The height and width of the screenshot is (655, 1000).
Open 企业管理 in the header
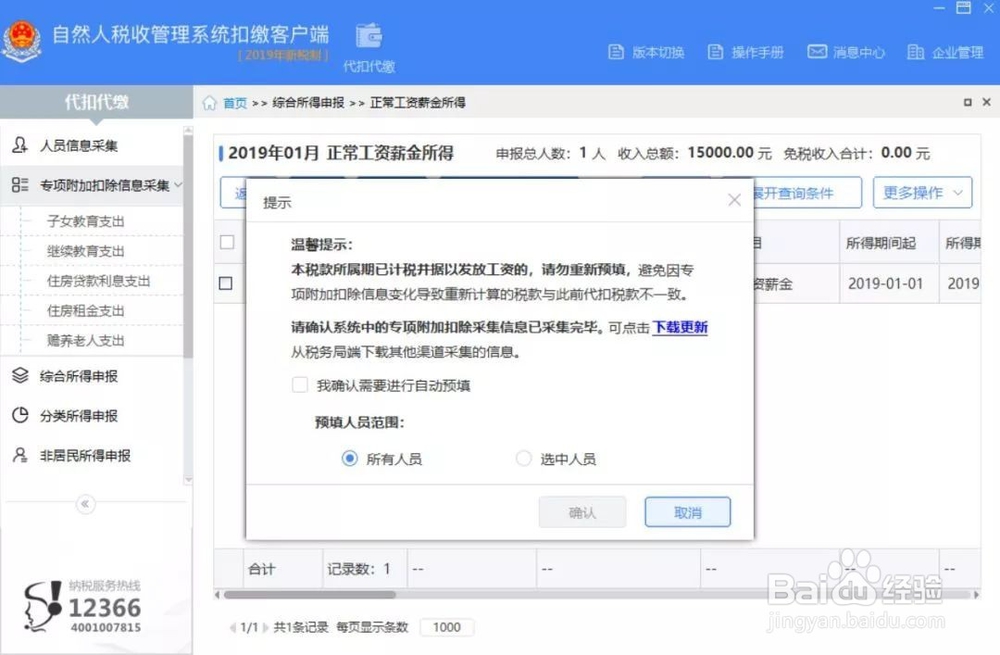(945, 52)
